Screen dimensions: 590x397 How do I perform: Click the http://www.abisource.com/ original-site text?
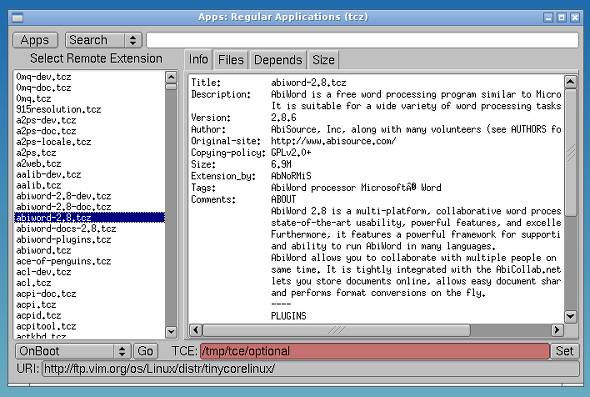coord(333,141)
